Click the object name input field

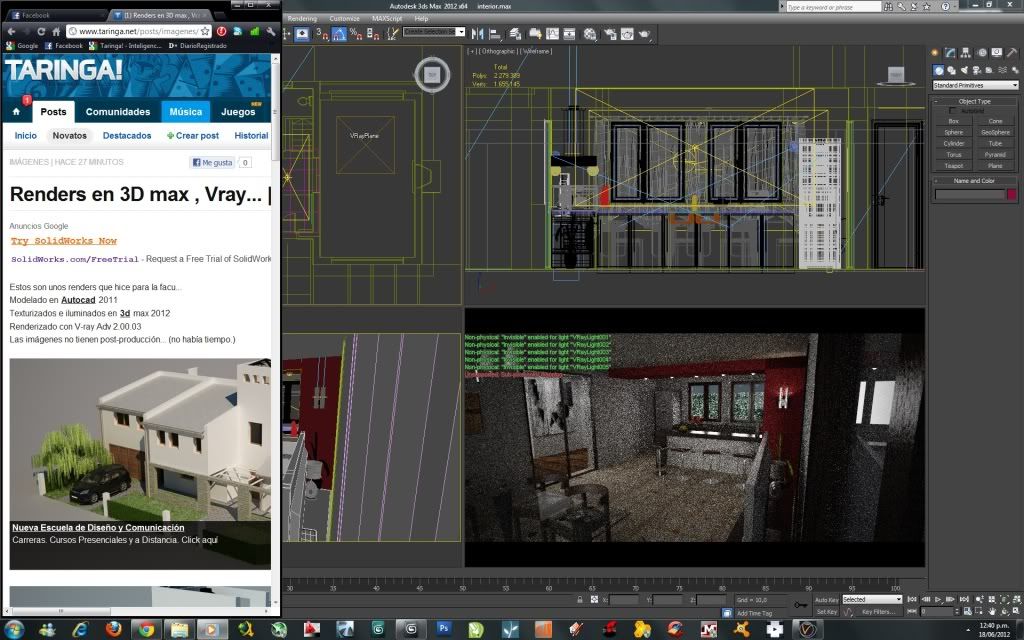tap(969, 194)
